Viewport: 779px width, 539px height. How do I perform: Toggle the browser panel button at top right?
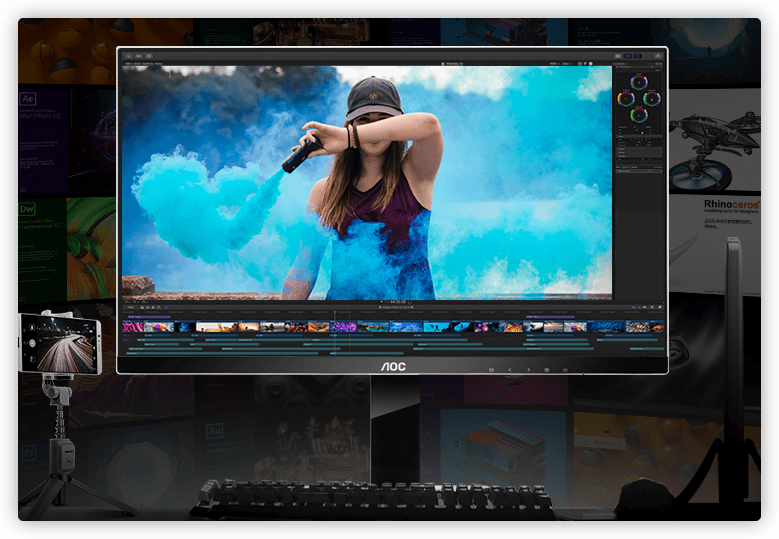[x=619, y=56]
